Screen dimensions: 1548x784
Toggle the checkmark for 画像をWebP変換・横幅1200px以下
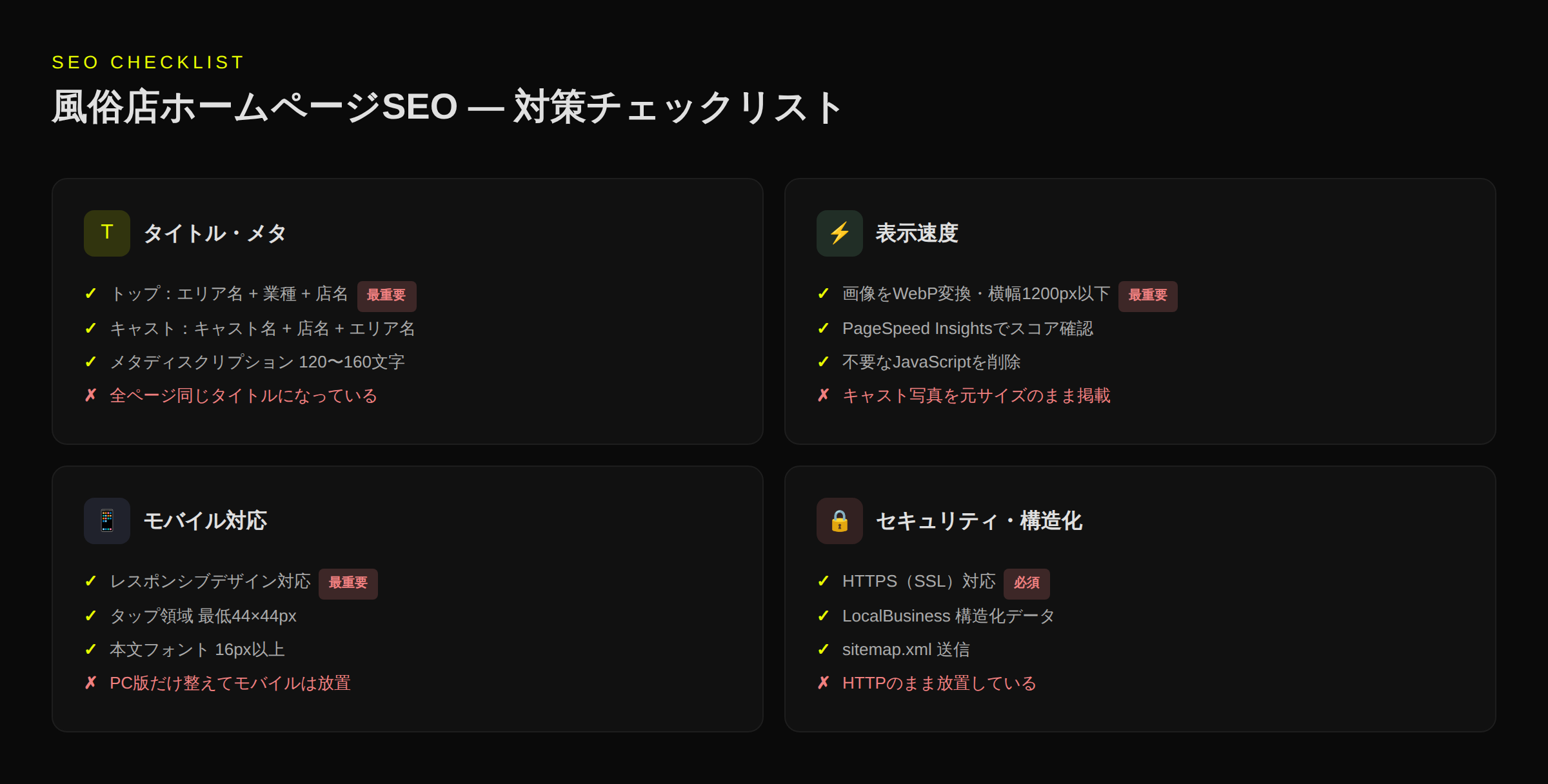pos(823,293)
